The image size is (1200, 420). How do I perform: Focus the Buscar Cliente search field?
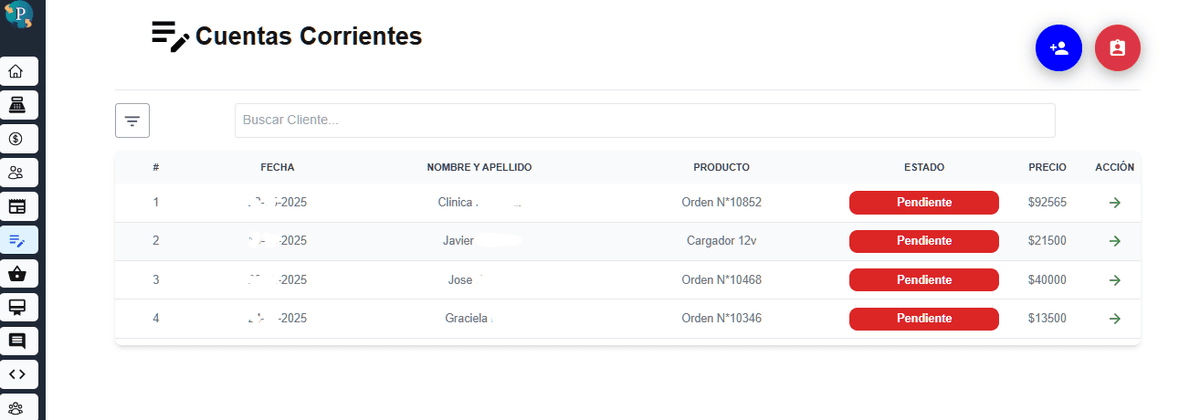(x=645, y=120)
